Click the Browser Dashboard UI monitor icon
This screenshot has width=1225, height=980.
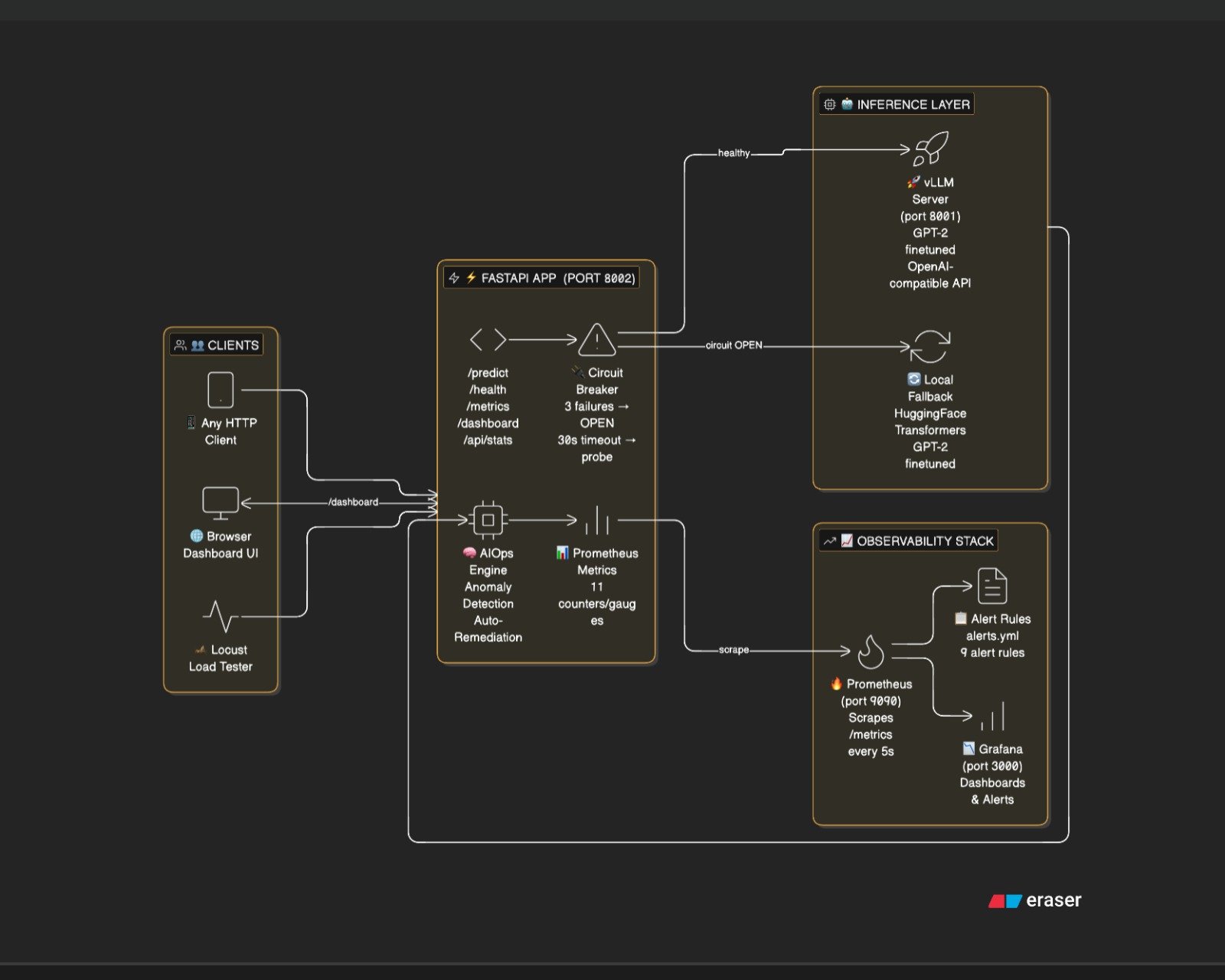pyautogui.click(x=220, y=503)
